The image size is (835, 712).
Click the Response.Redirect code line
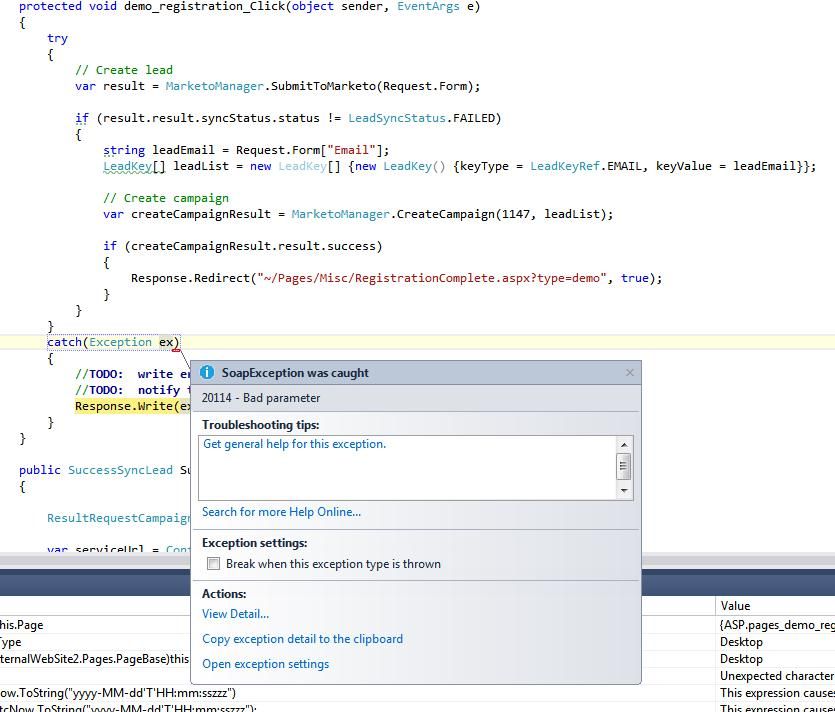(x=396, y=279)
